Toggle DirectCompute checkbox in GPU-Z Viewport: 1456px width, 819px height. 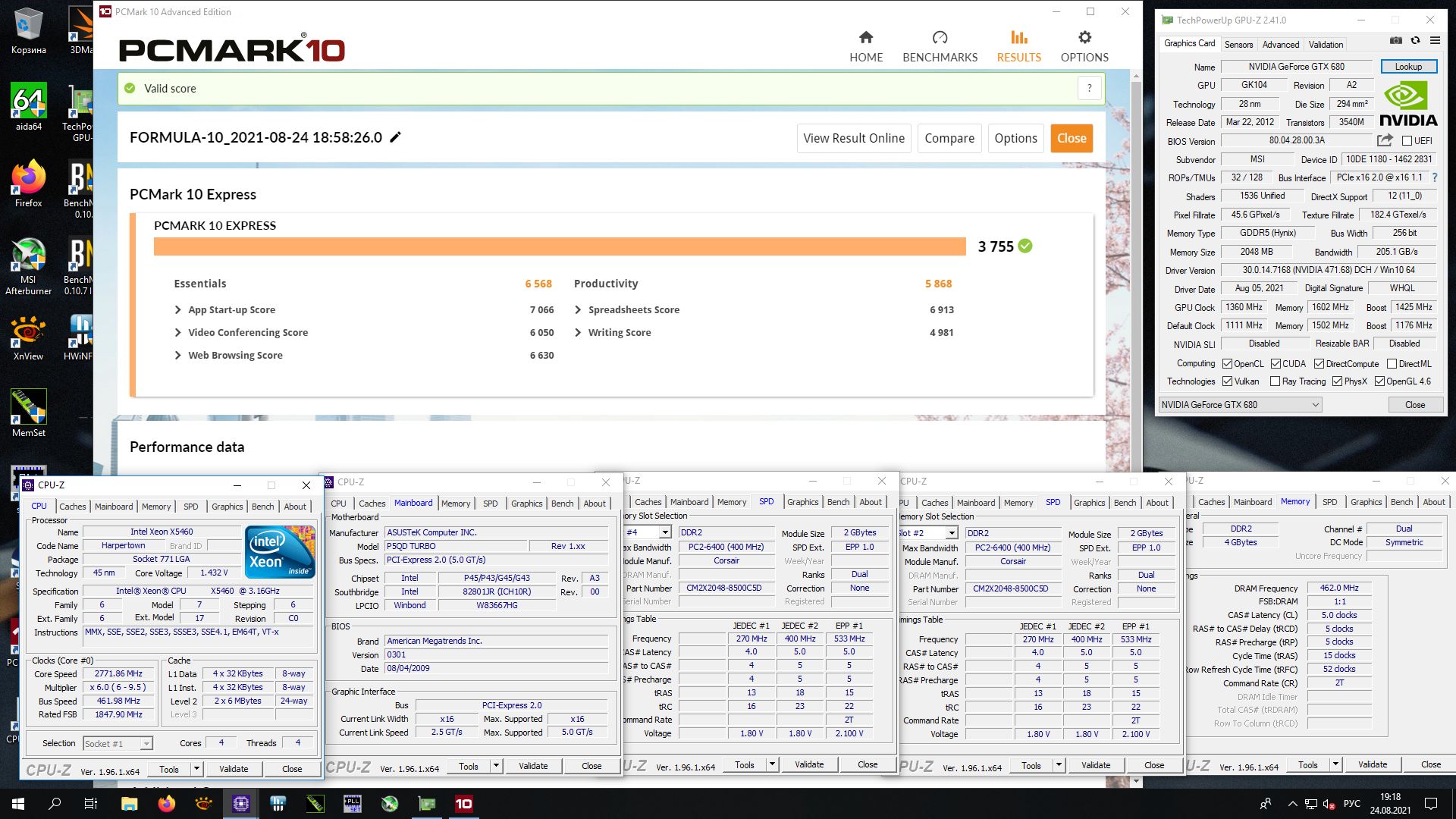pos(1319,364)
